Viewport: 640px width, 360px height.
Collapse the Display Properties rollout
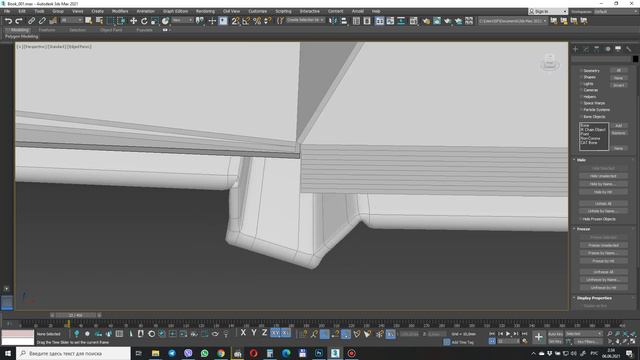(x=594, y=298)
